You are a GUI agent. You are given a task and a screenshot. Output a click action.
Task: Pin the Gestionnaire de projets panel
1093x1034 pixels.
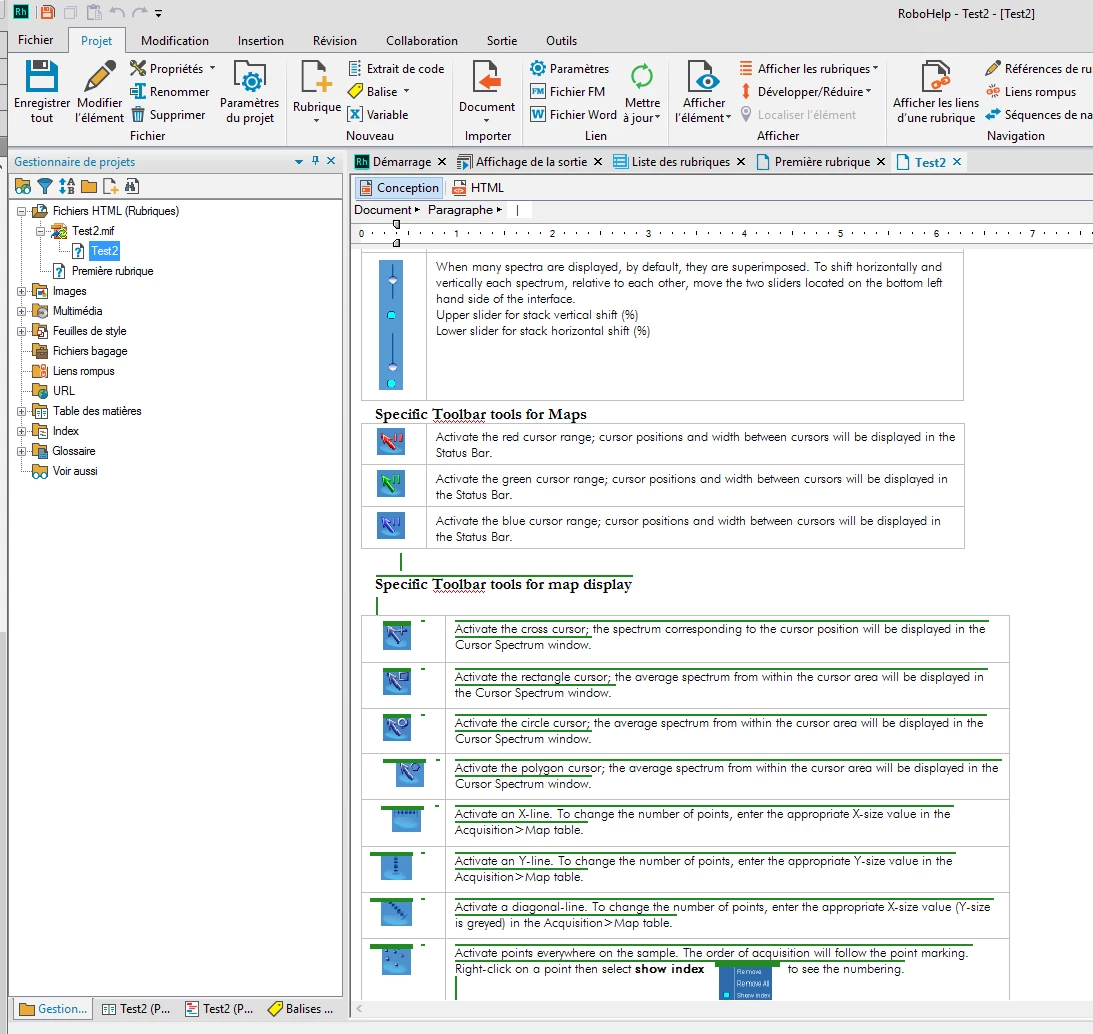(315, 161)
